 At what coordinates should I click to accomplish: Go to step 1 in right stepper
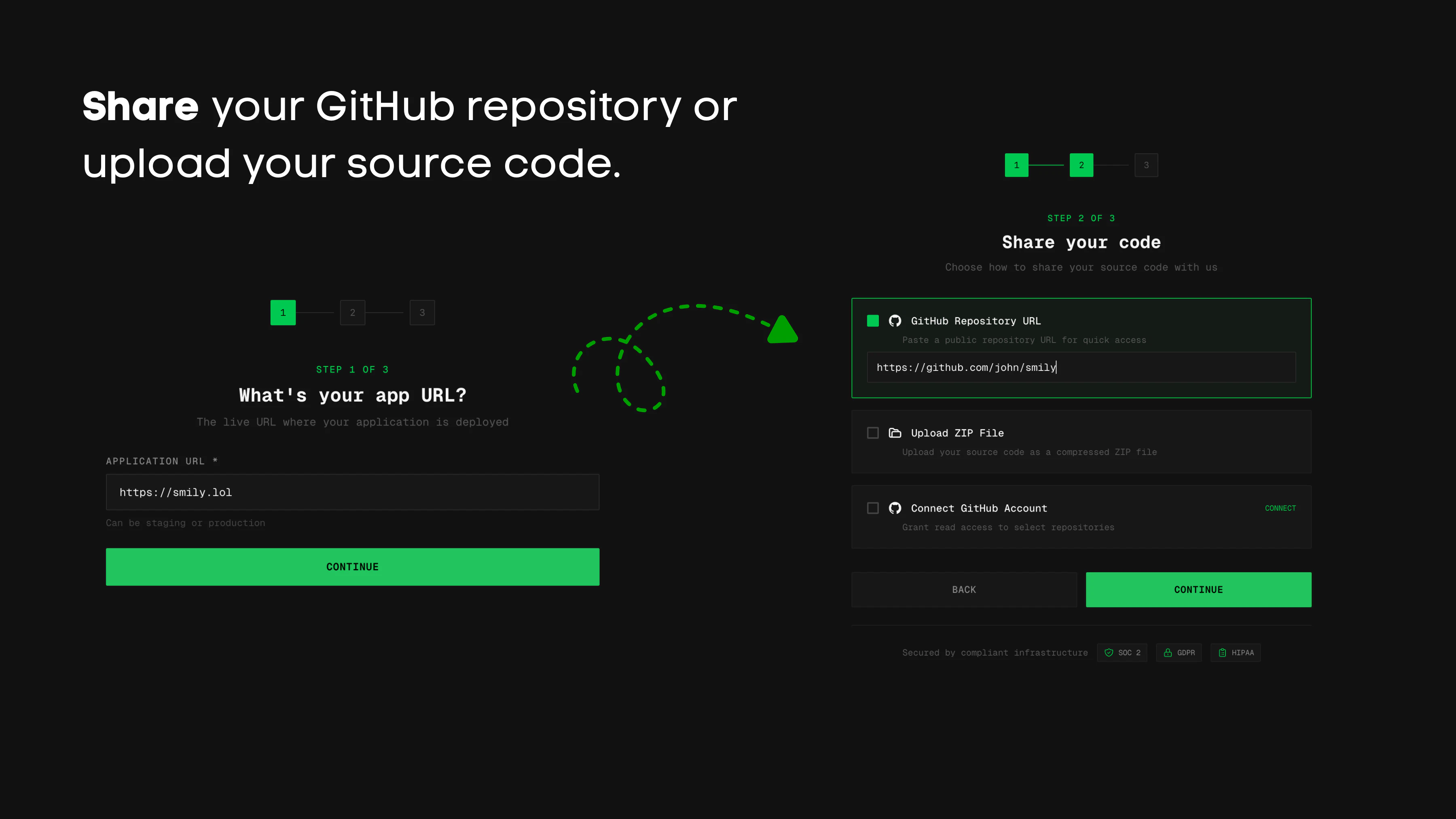(1016, 165)
